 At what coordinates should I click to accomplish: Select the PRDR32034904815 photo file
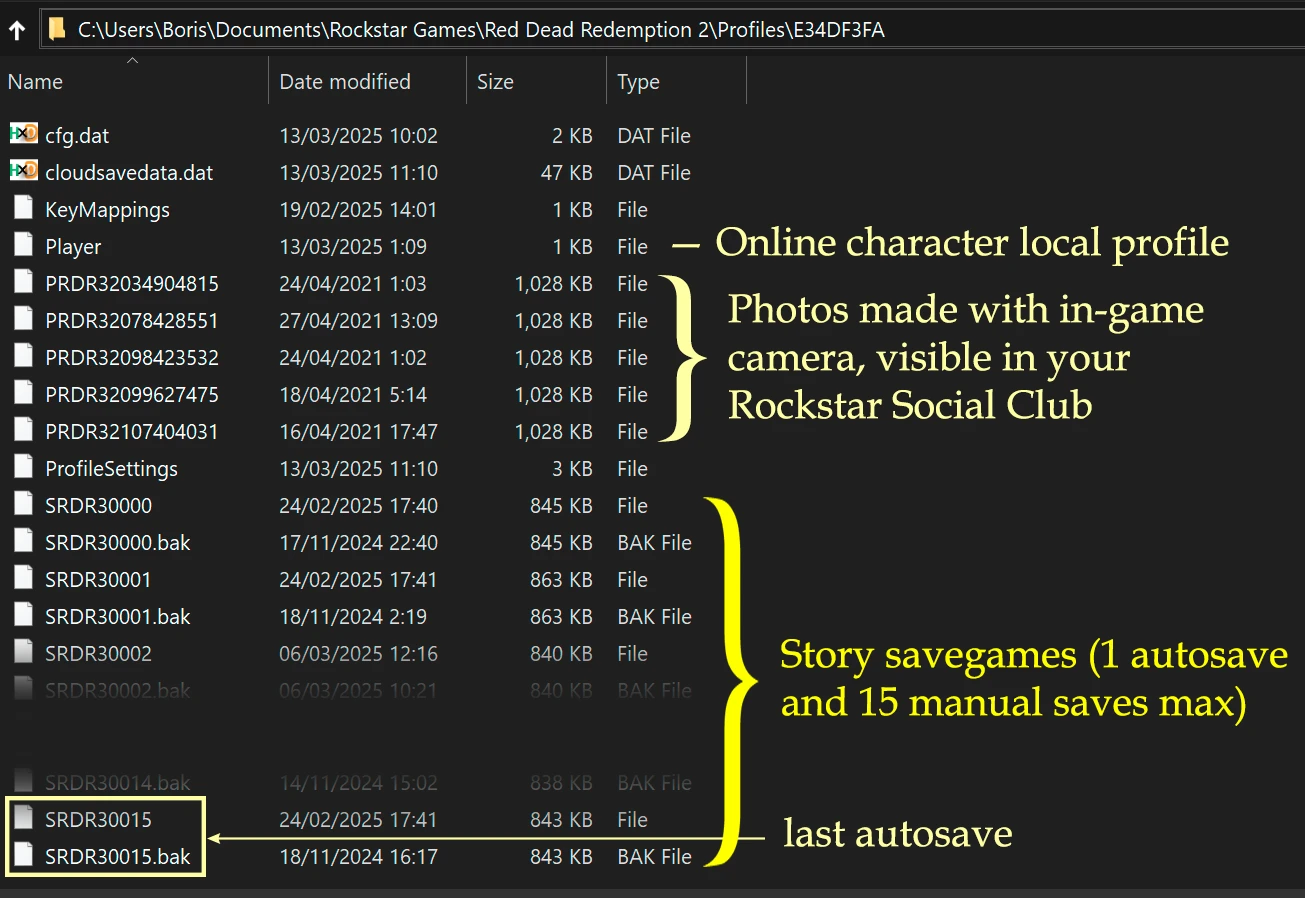pyautogui.click(x=131, y=284)
